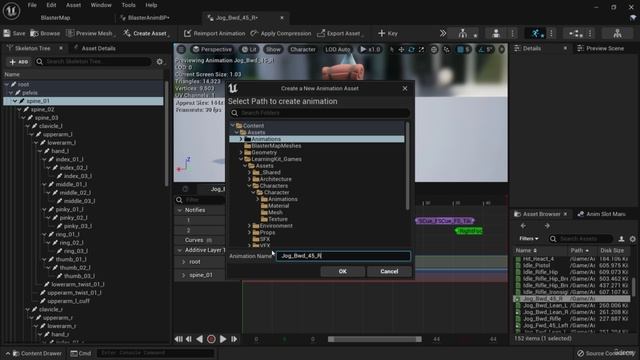Close the Create New Animation Asset dialog
Image resolution: width=640 pixels, height=360 pixels.
click(404, 88)
